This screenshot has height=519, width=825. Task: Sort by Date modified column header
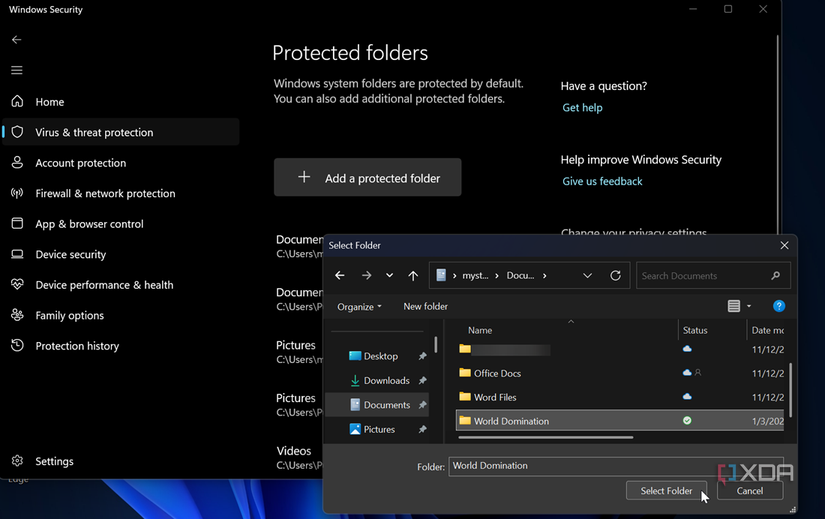click(x=766, y=330)
